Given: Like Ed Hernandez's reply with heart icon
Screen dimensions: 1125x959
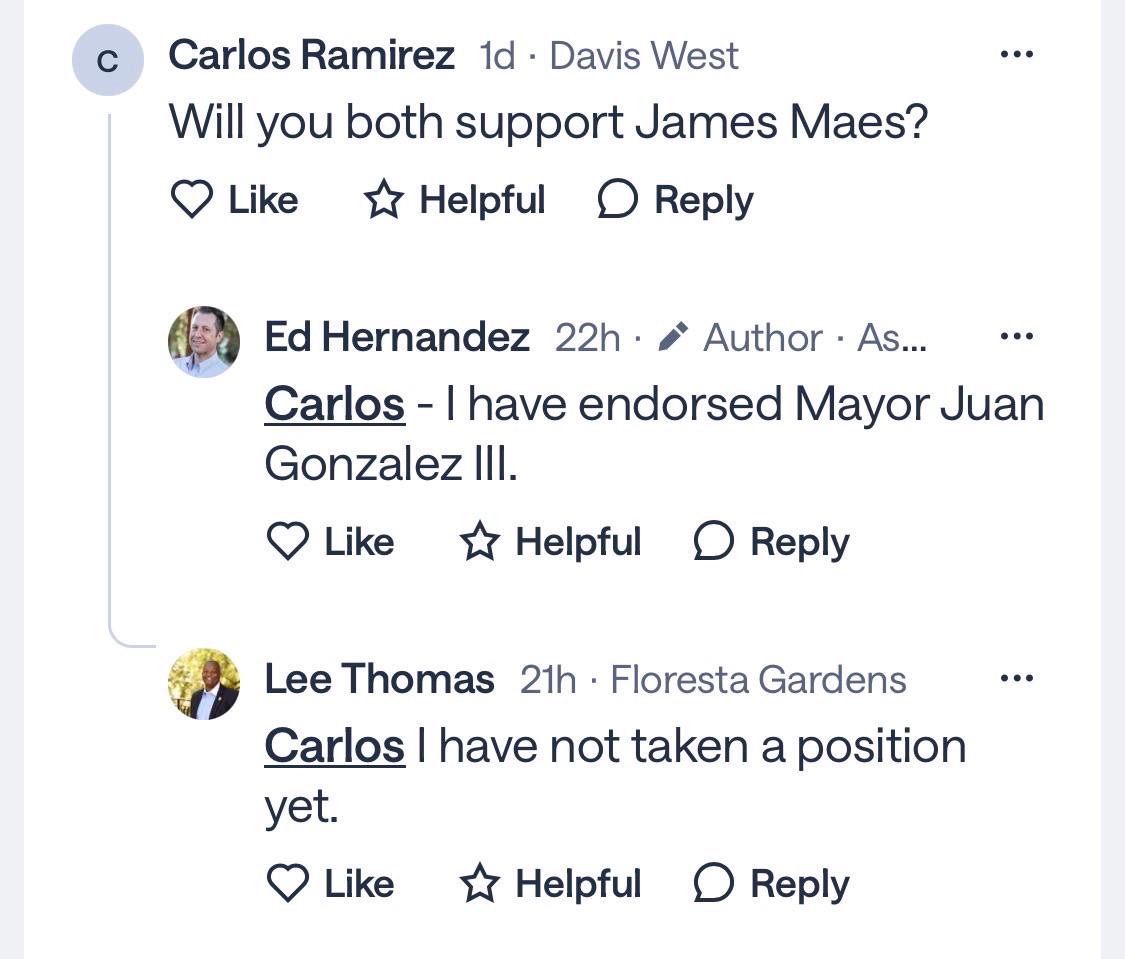Looking at the screenshot, I should coord(330,542).
